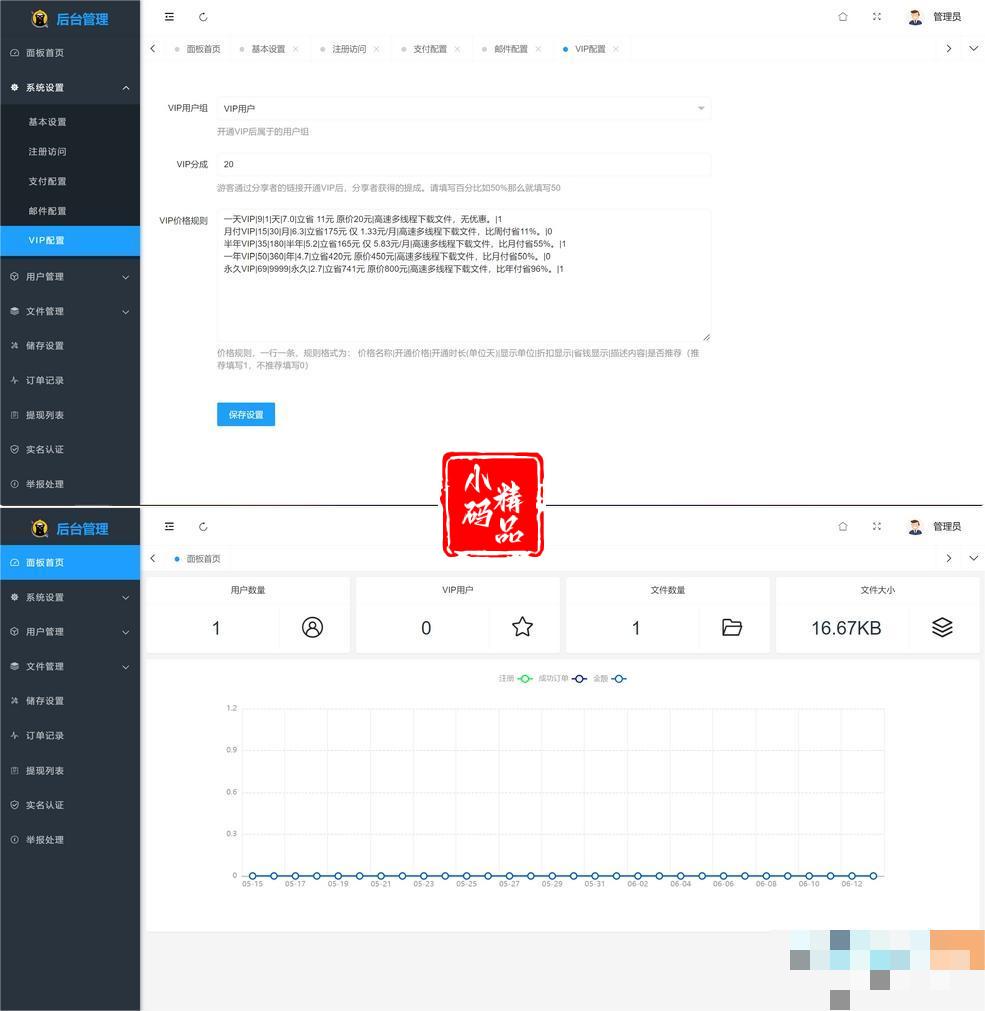Screen dimensions: 985x1011
Task: Open 支付配置 submenu item in sidebar
Action: click(x=70, y=181)
